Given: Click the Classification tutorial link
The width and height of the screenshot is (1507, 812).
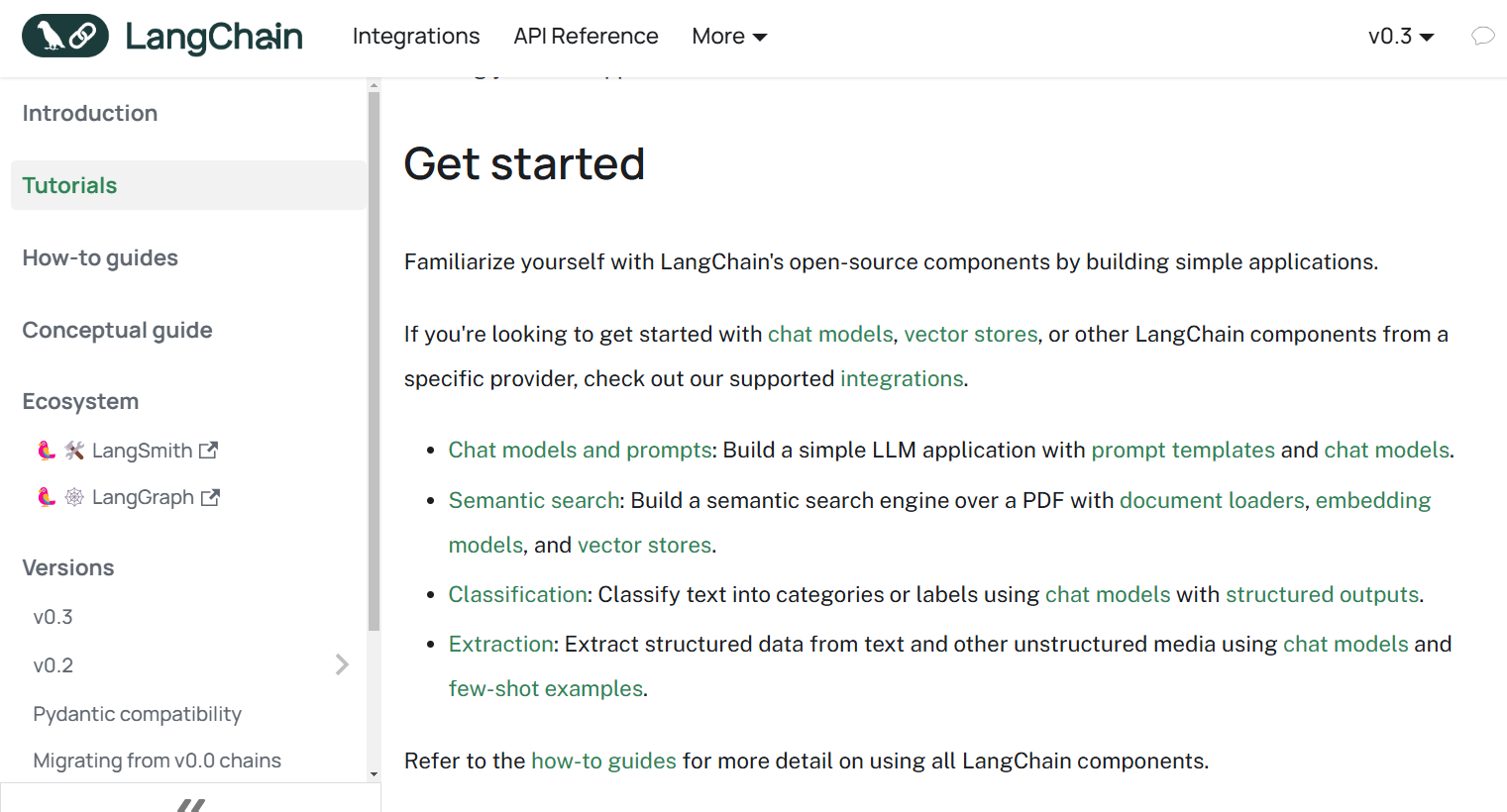Looking at the screenshot, I should point(518,594).
